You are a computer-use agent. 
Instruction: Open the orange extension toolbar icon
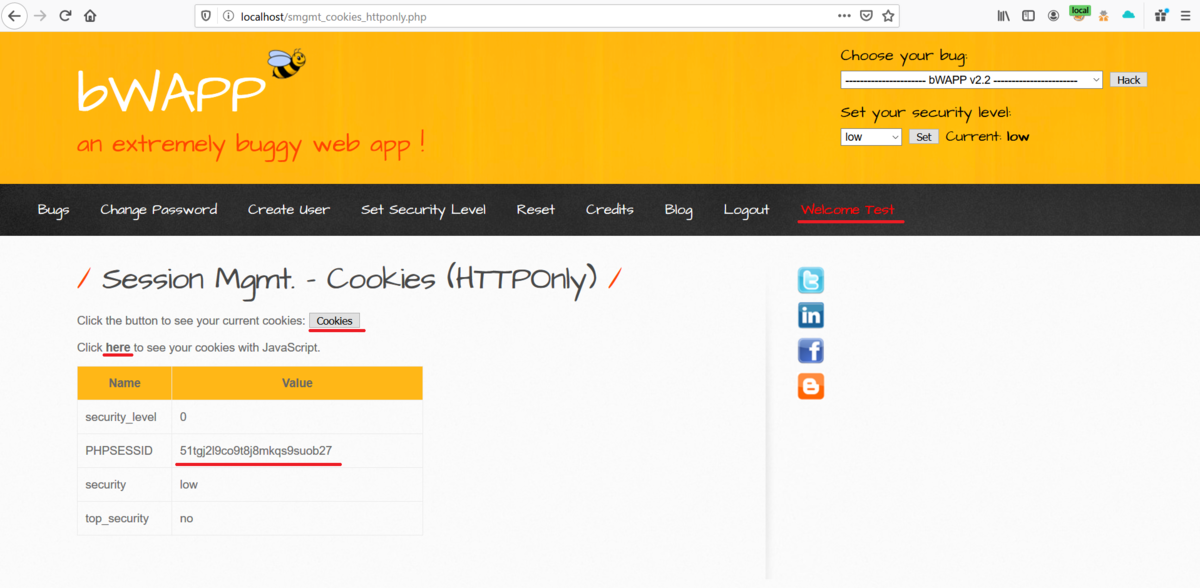click(1104, 16)
